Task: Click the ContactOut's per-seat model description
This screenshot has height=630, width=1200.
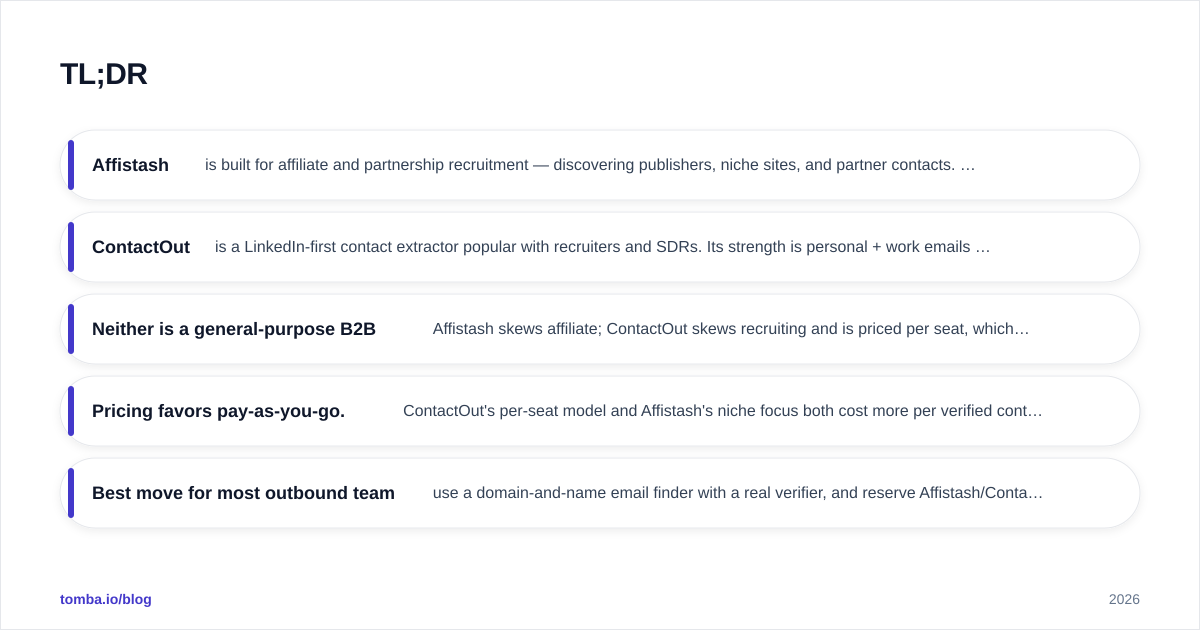Action: [723, 411]
